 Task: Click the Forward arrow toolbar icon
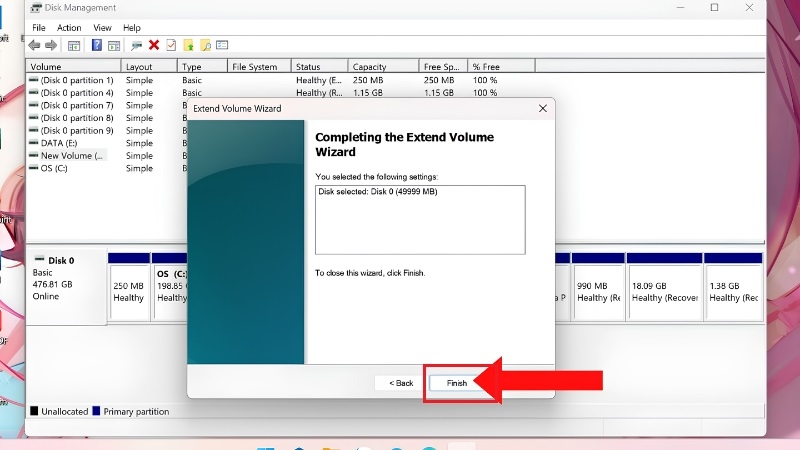click(x=51, y=45)
